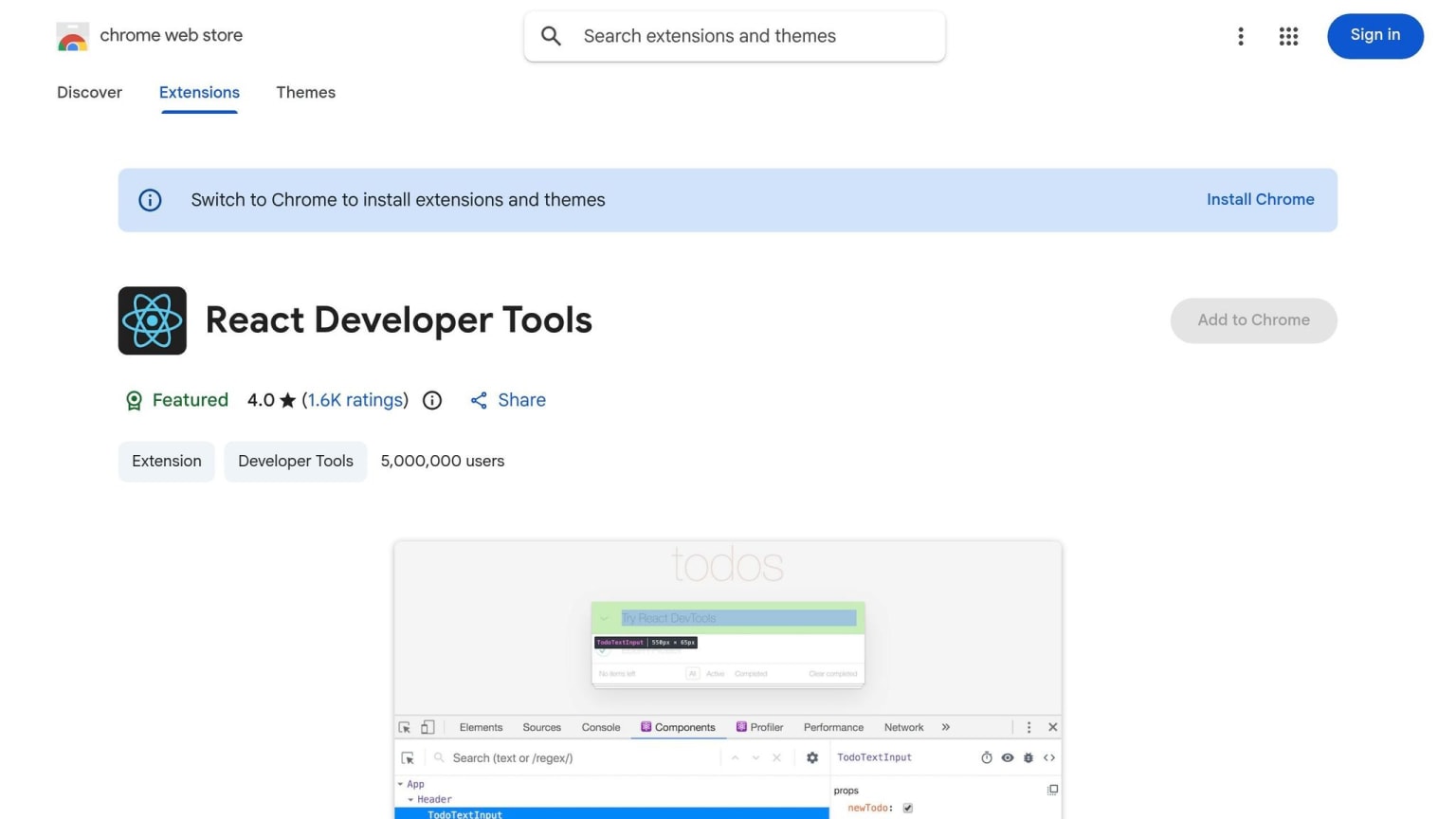1456x819 pixels.
Task: Click the Featured label text
Action: pos(191,400)
